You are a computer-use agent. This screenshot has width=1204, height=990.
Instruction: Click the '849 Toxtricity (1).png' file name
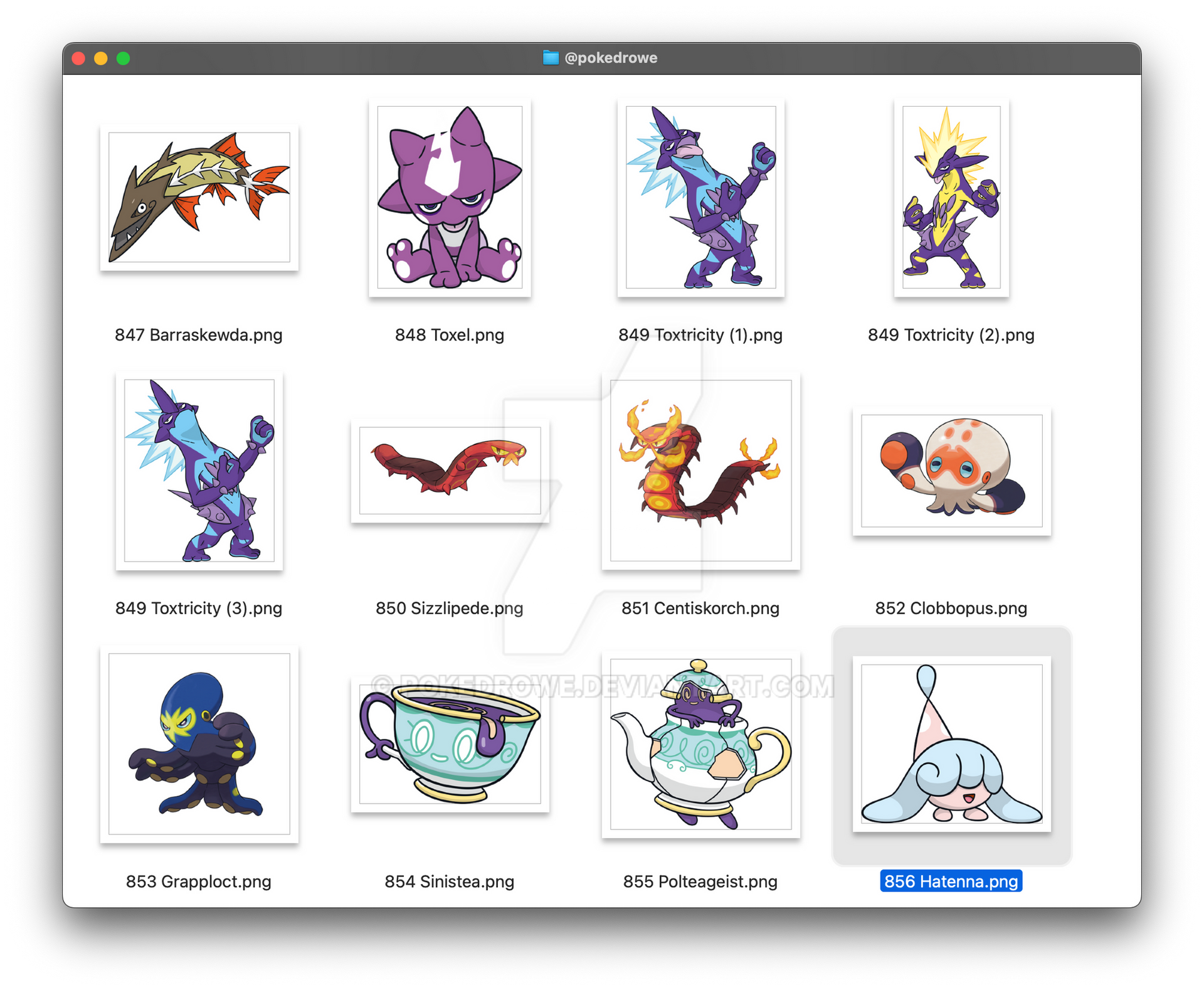pos(700,335)
